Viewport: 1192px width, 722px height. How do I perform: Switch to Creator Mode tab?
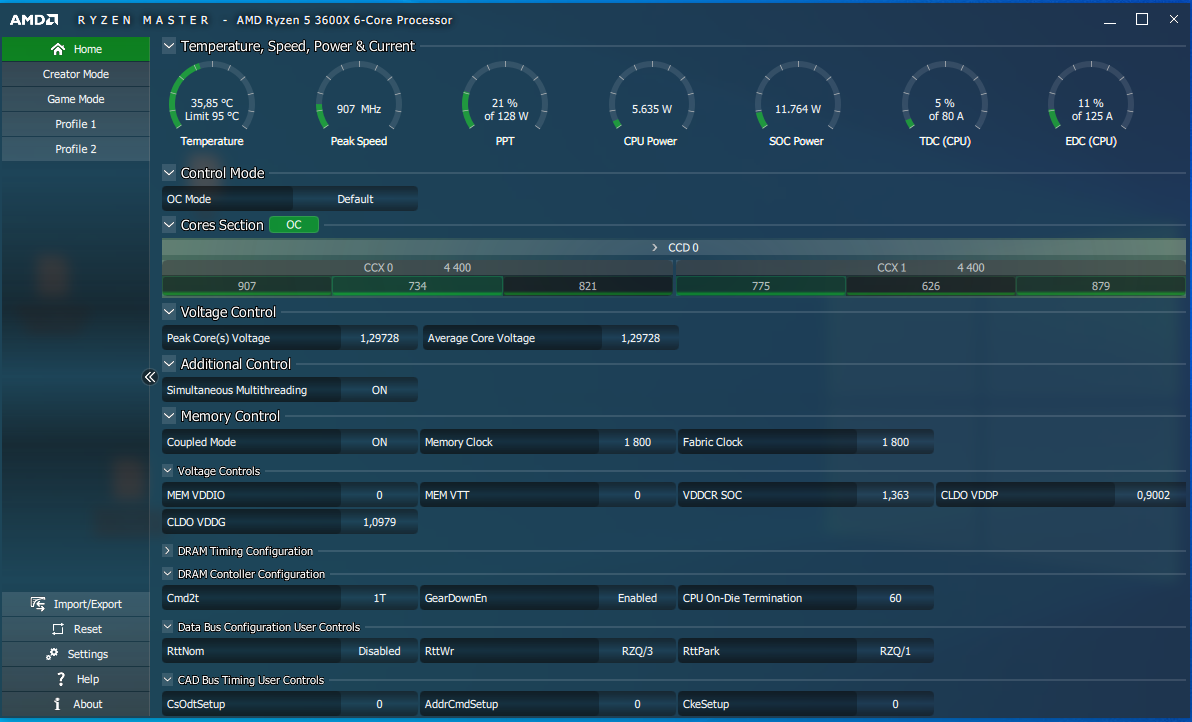tap(76, 74)
